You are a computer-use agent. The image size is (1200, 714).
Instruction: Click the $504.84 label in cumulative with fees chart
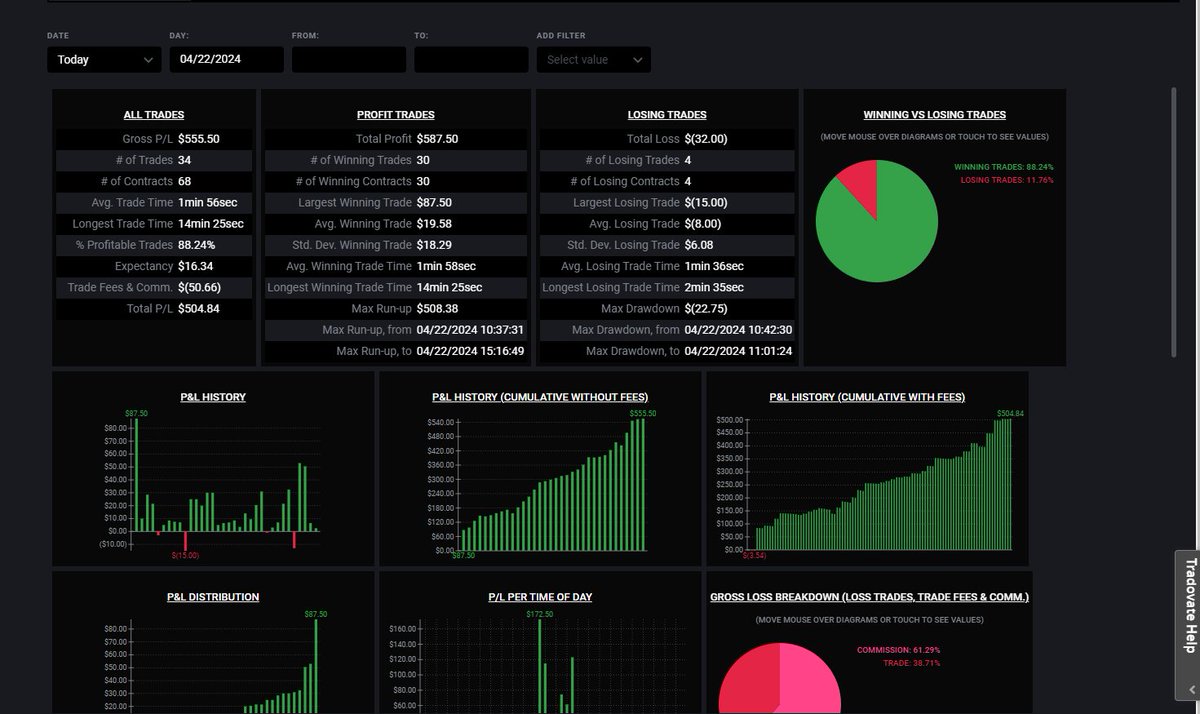(1011, 413)
